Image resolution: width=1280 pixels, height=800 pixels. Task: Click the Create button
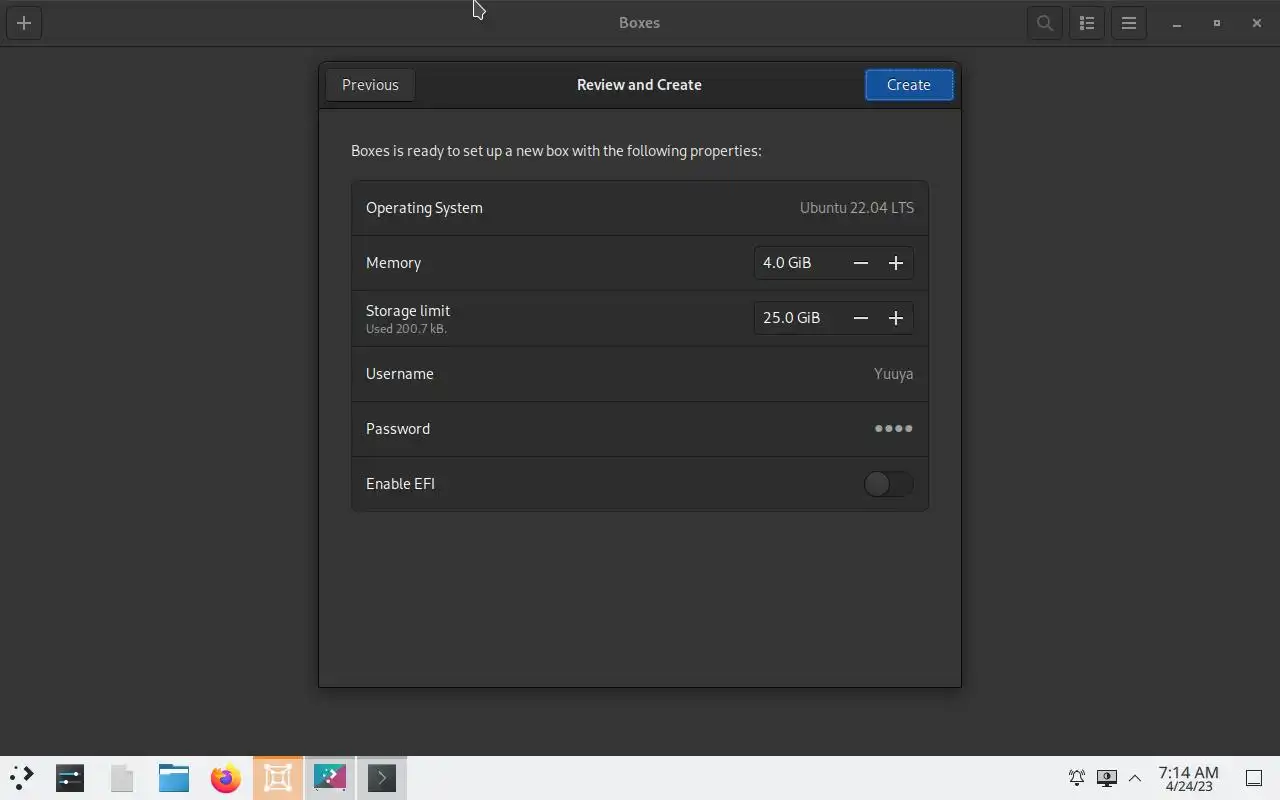click(909, 85)
